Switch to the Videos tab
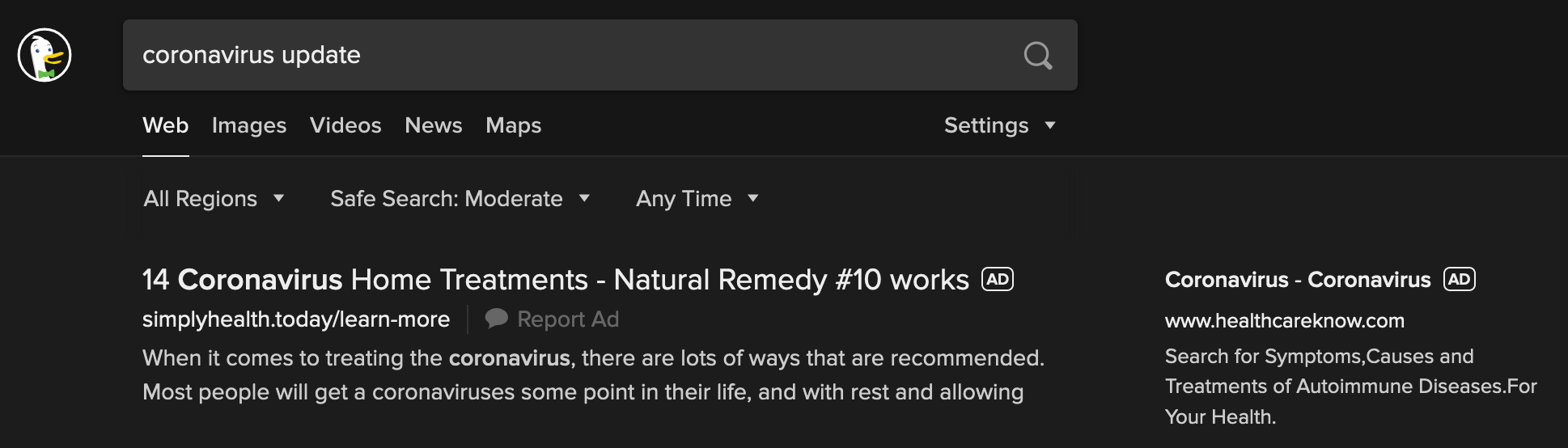Screen dimensions: 1568x448 click(345, 125)
